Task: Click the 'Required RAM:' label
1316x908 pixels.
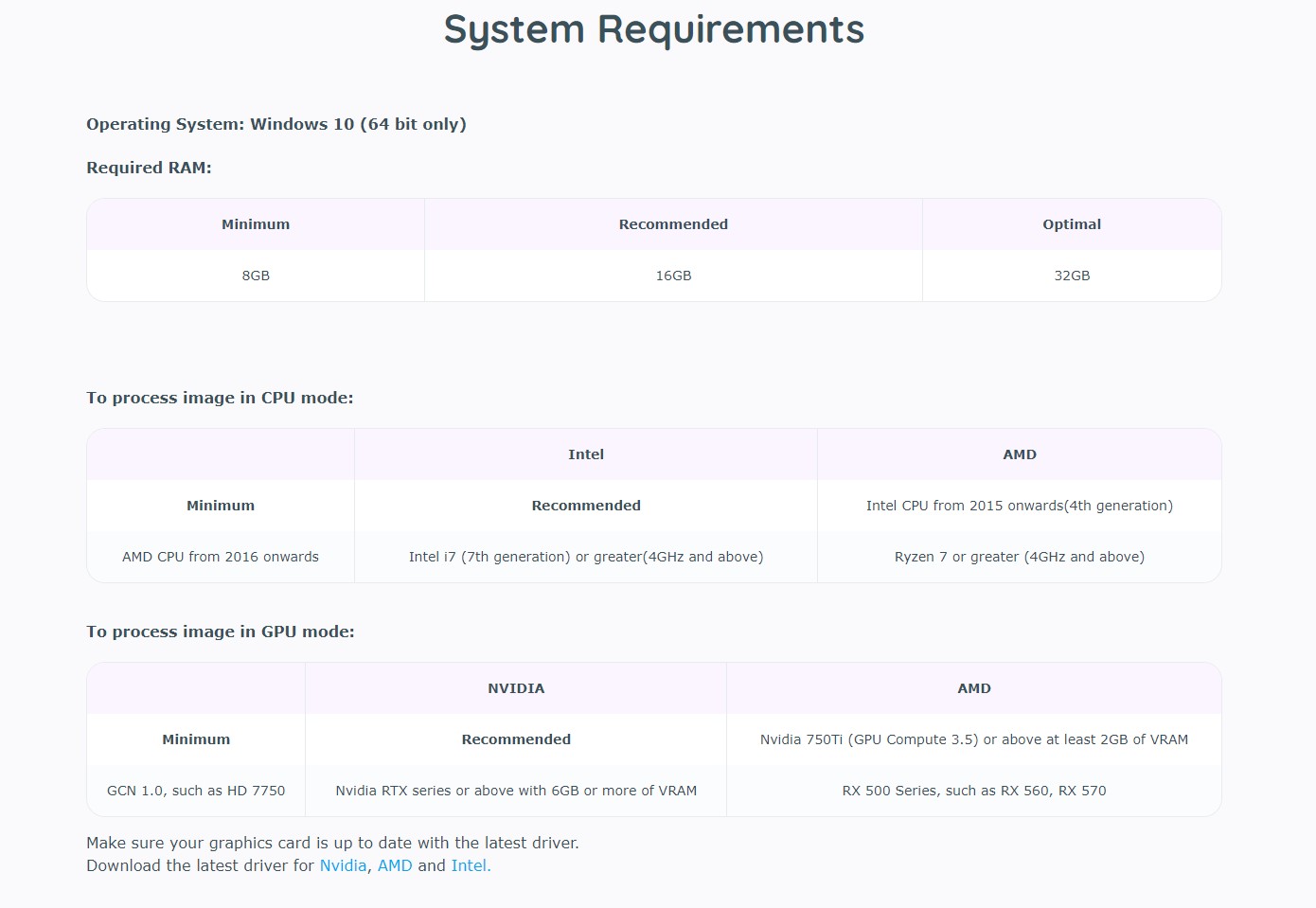Action: click(x=149, y=168)
